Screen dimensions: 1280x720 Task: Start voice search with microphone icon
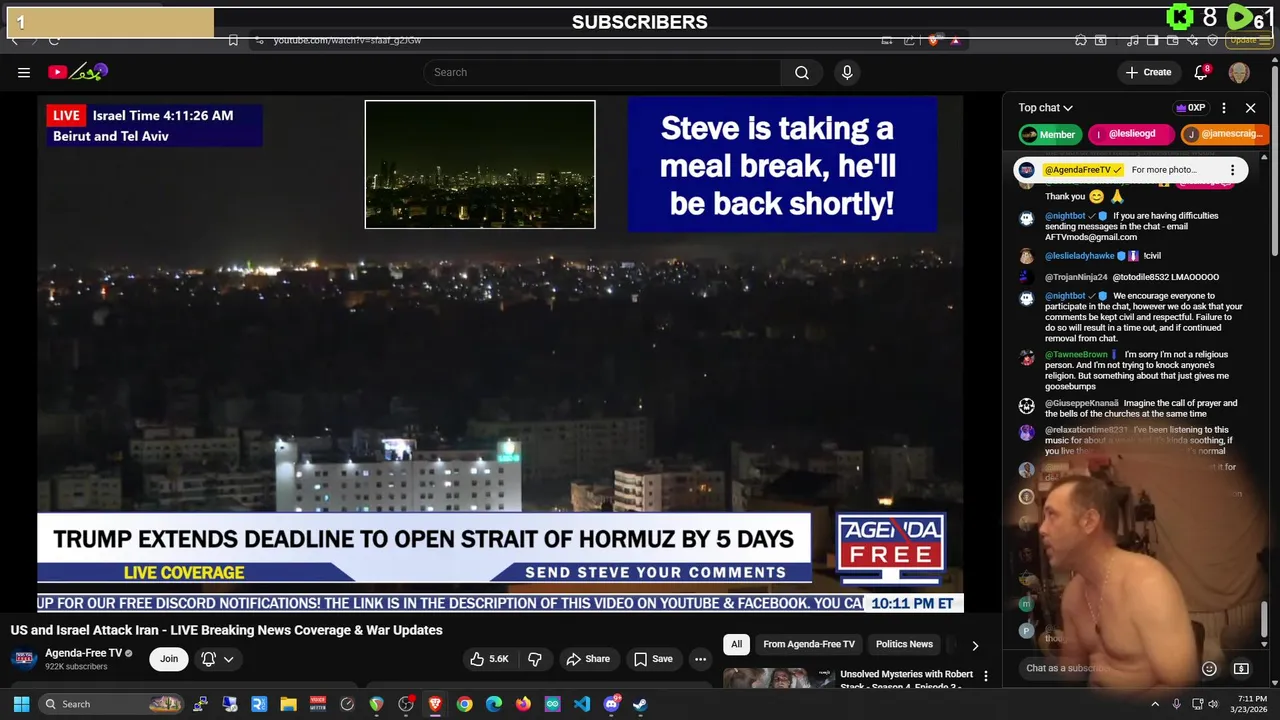pyautogui.click(x=847, y=72)
